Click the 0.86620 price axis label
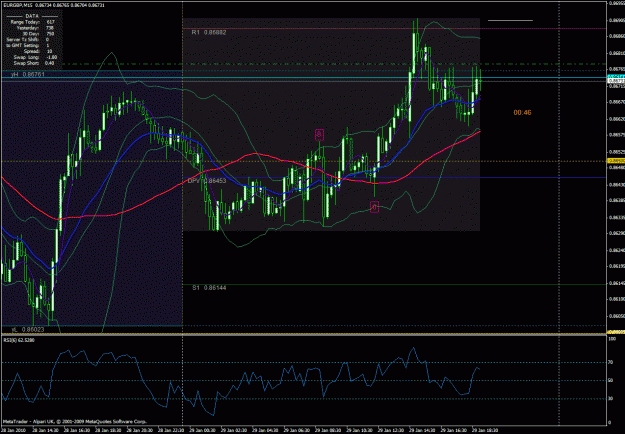Viewport: 625px width, 434px height. (x=617, y=119)
